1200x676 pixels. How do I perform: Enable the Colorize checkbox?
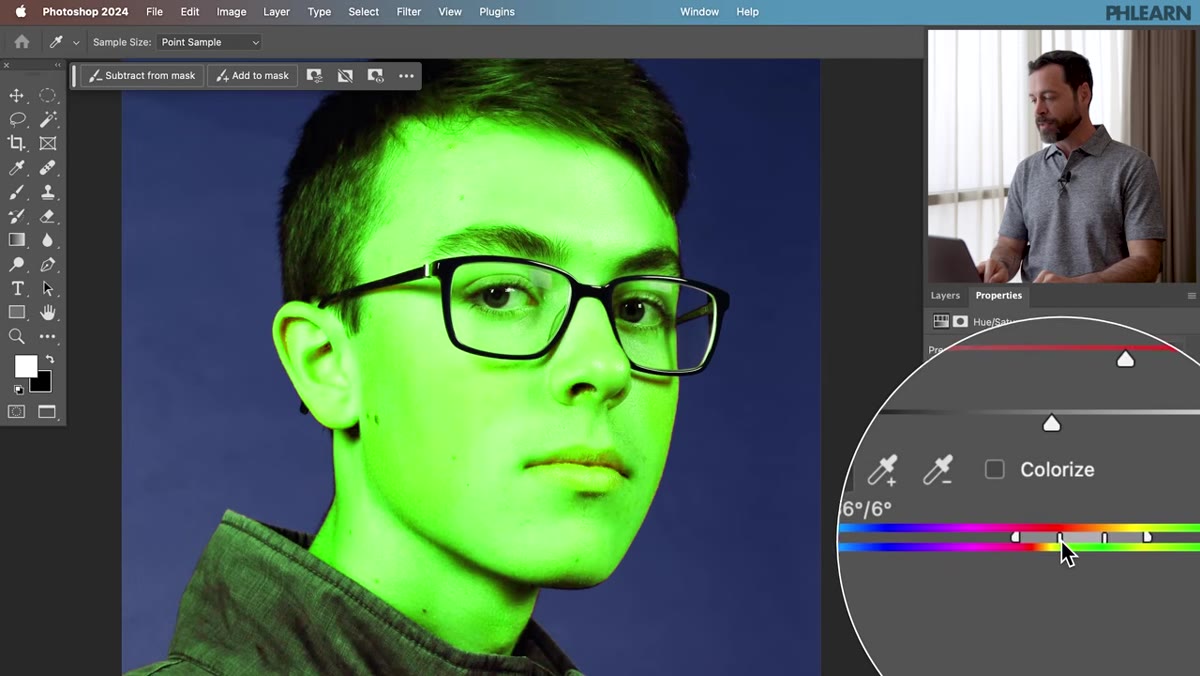tap(994, 469)
